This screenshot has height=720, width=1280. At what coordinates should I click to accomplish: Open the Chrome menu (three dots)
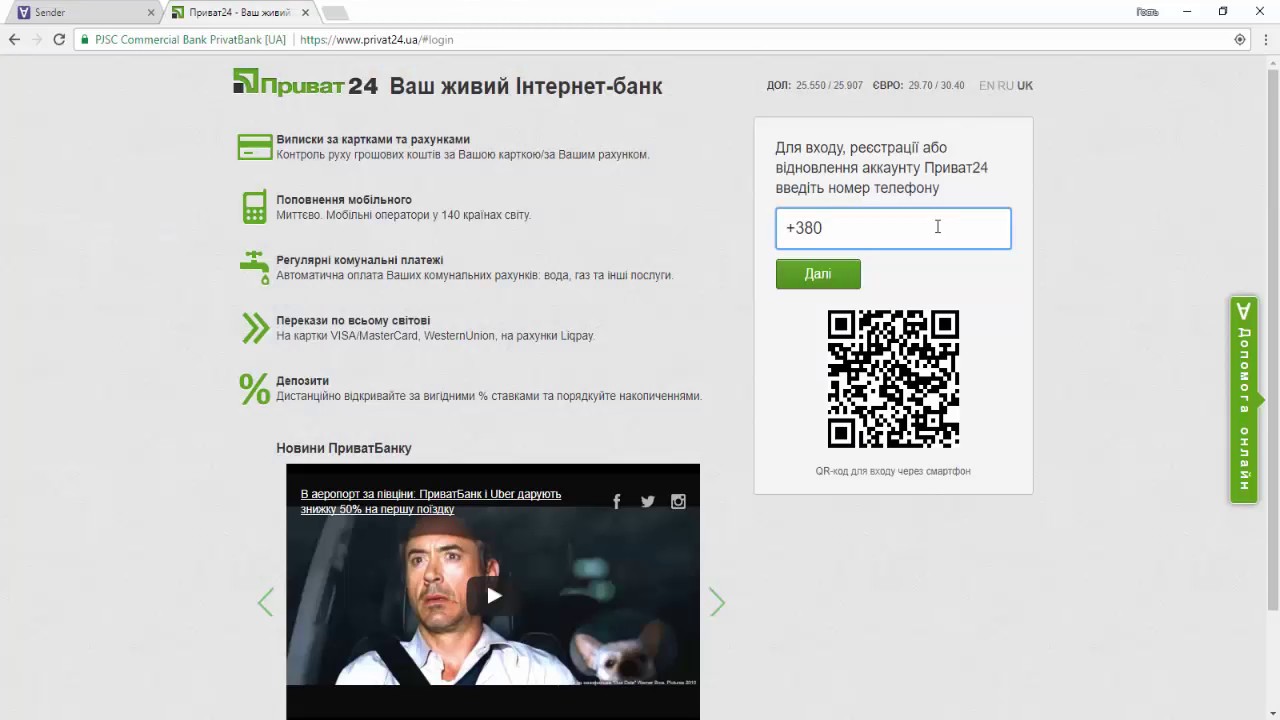pyautogui.click(x=1264, y=40)
